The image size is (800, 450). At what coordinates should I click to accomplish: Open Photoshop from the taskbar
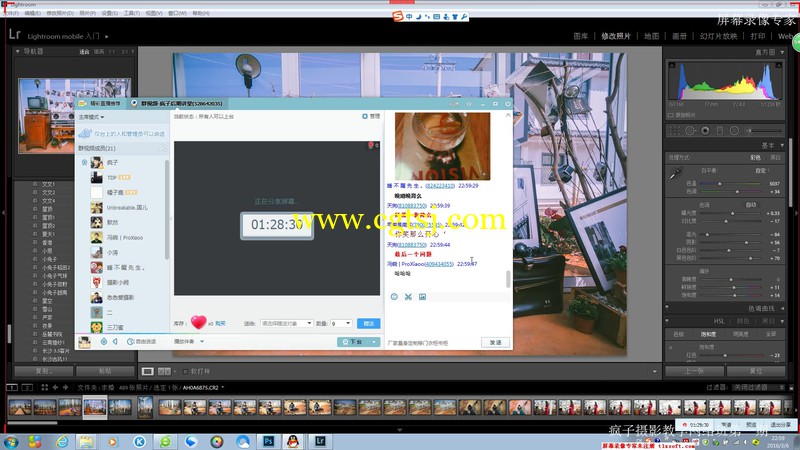[268, 441]
